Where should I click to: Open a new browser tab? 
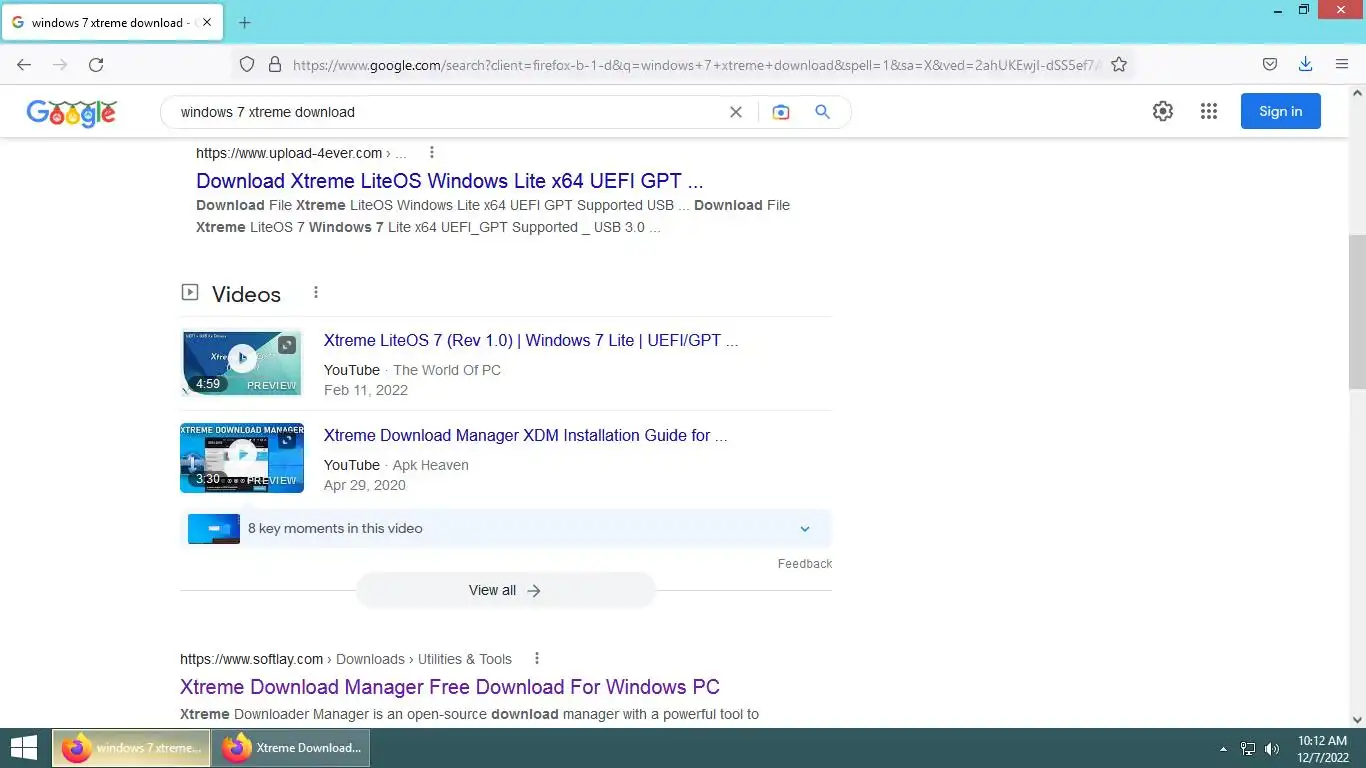click(244, 22)
